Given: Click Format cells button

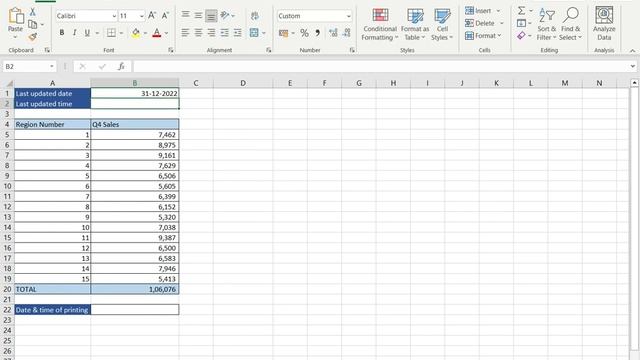Looking at the screenshot, I should [x=483, y=36].
